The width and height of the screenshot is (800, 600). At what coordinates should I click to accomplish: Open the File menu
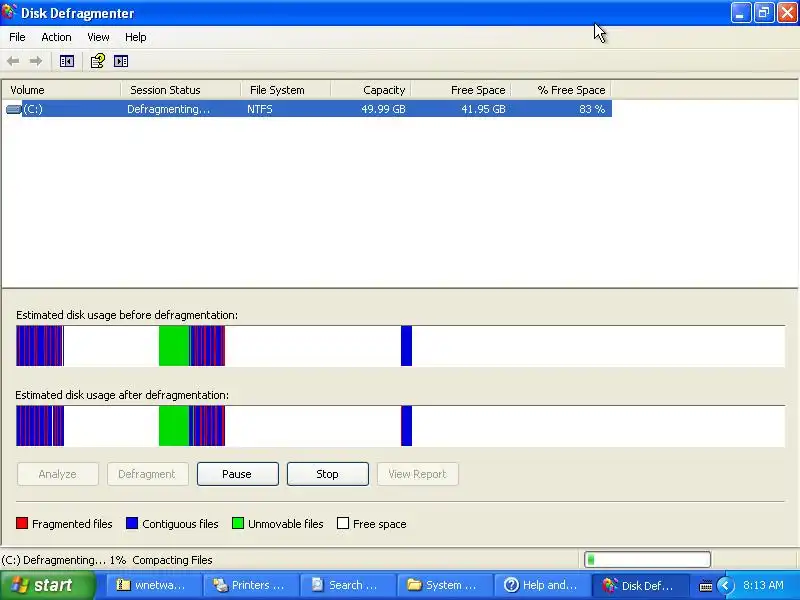(17, 37)
